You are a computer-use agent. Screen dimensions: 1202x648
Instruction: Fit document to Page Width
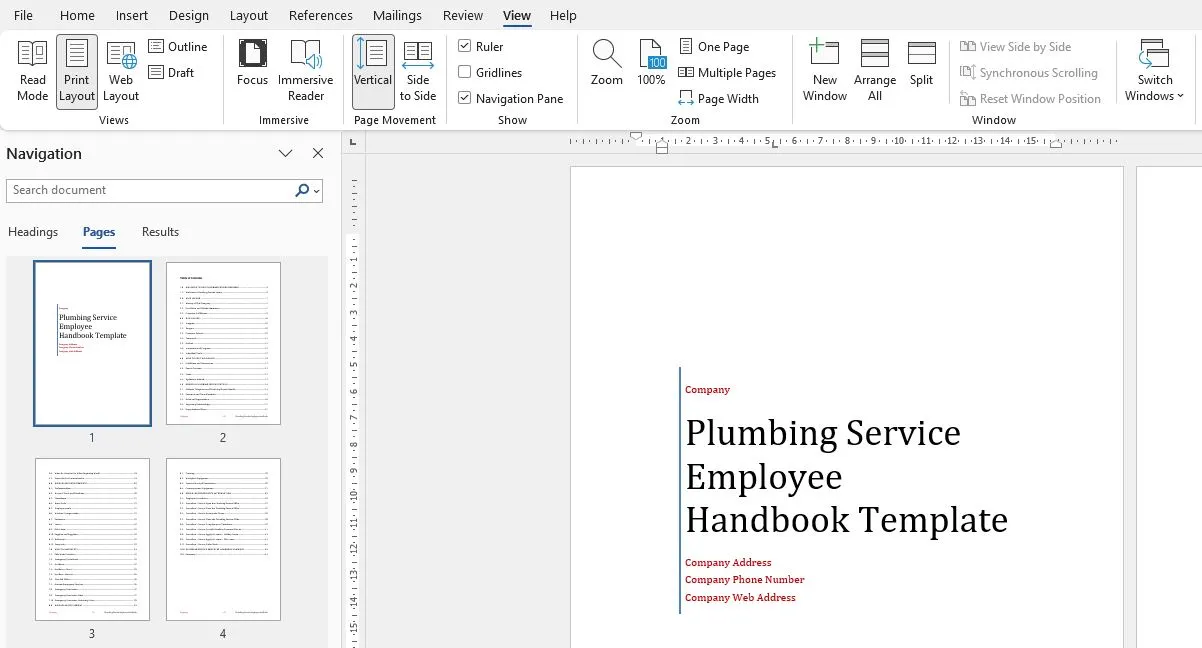[719, 99]
